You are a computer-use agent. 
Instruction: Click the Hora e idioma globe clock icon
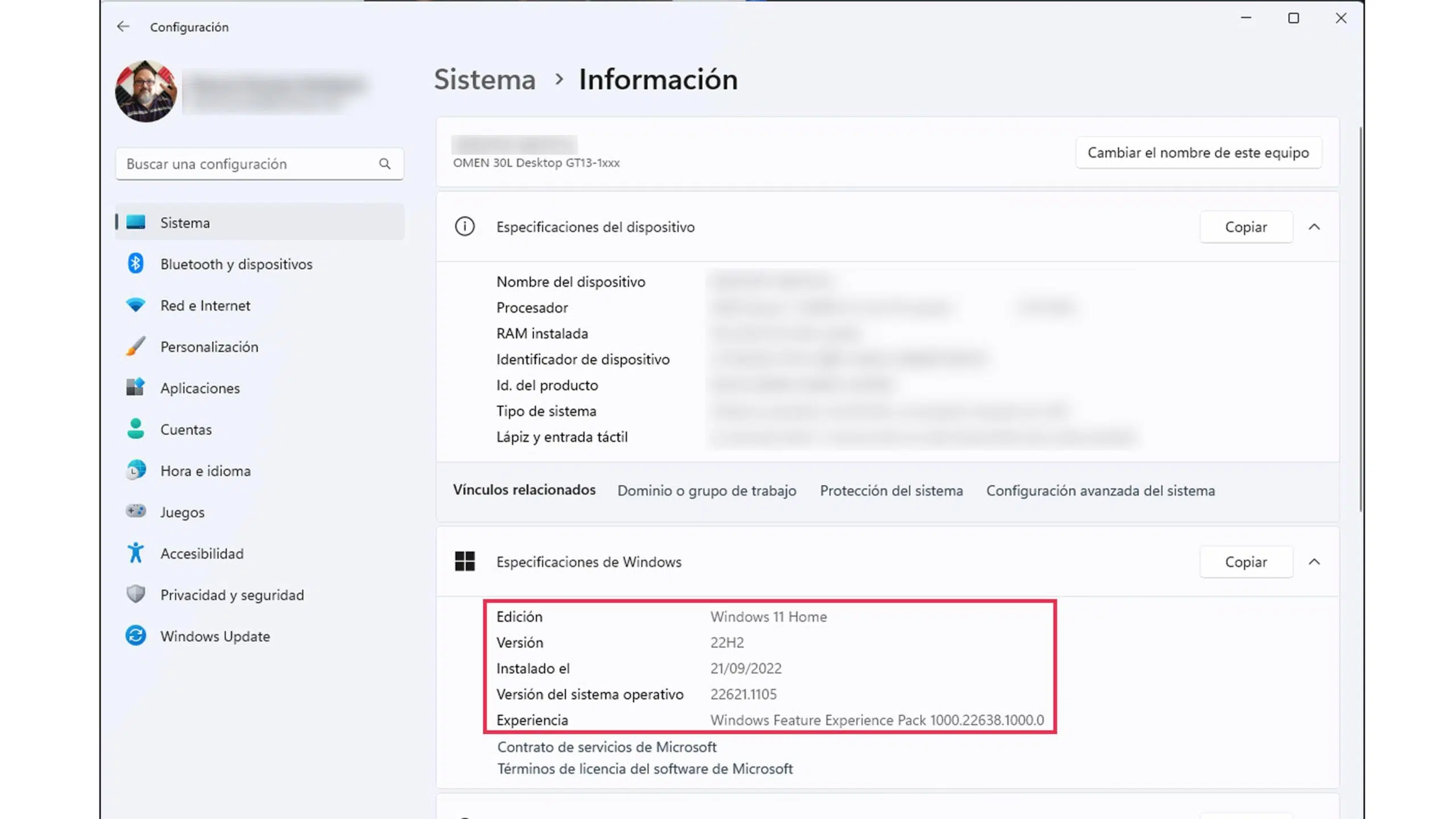point(135,470)
